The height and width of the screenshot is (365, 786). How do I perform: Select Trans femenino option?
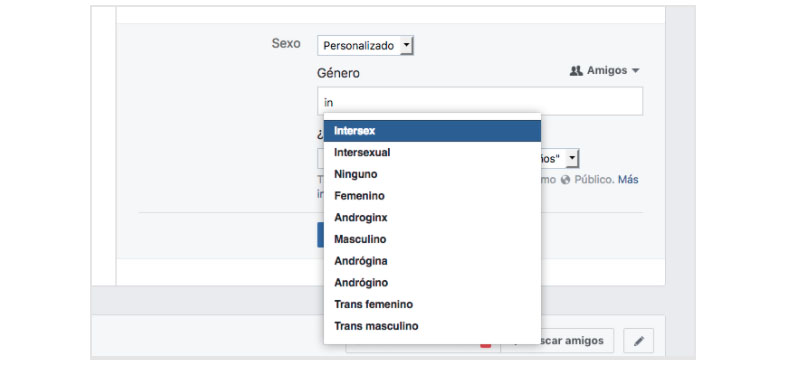pos(432,304)
